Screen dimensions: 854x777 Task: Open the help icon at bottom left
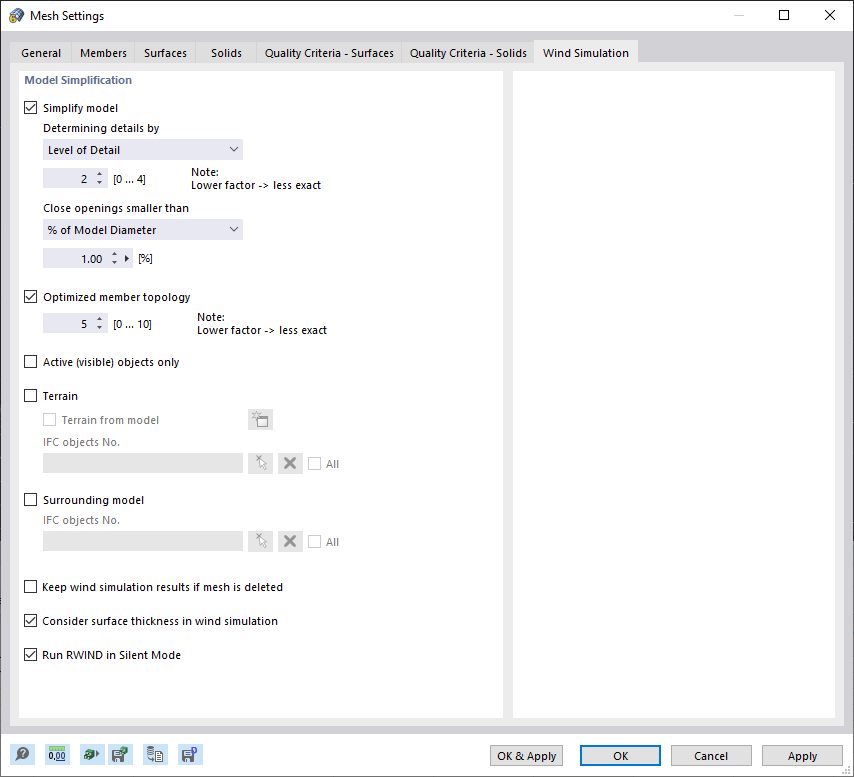(x=22, y=755)
